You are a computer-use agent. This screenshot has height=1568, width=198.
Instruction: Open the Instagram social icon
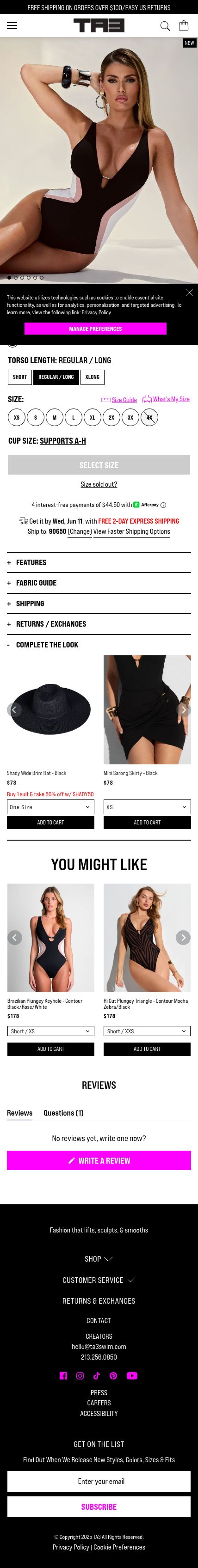pyautogui.click(x=80, y=1376)
